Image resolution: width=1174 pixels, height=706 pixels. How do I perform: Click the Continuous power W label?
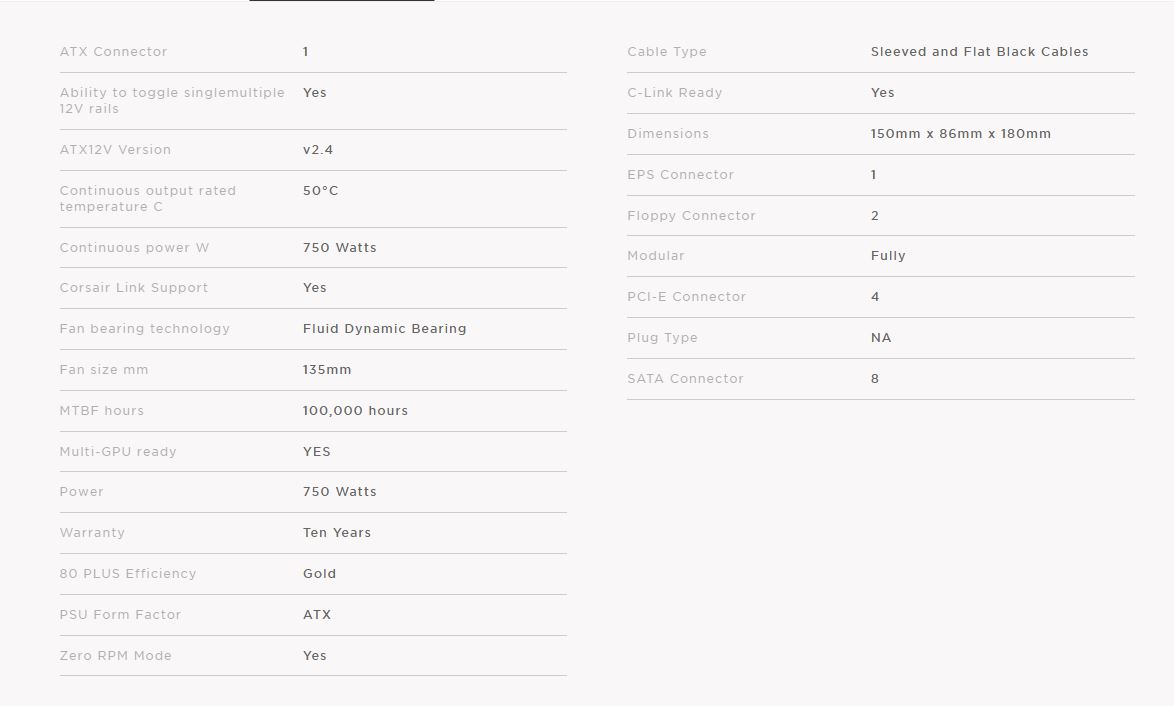tap(134, 248)
